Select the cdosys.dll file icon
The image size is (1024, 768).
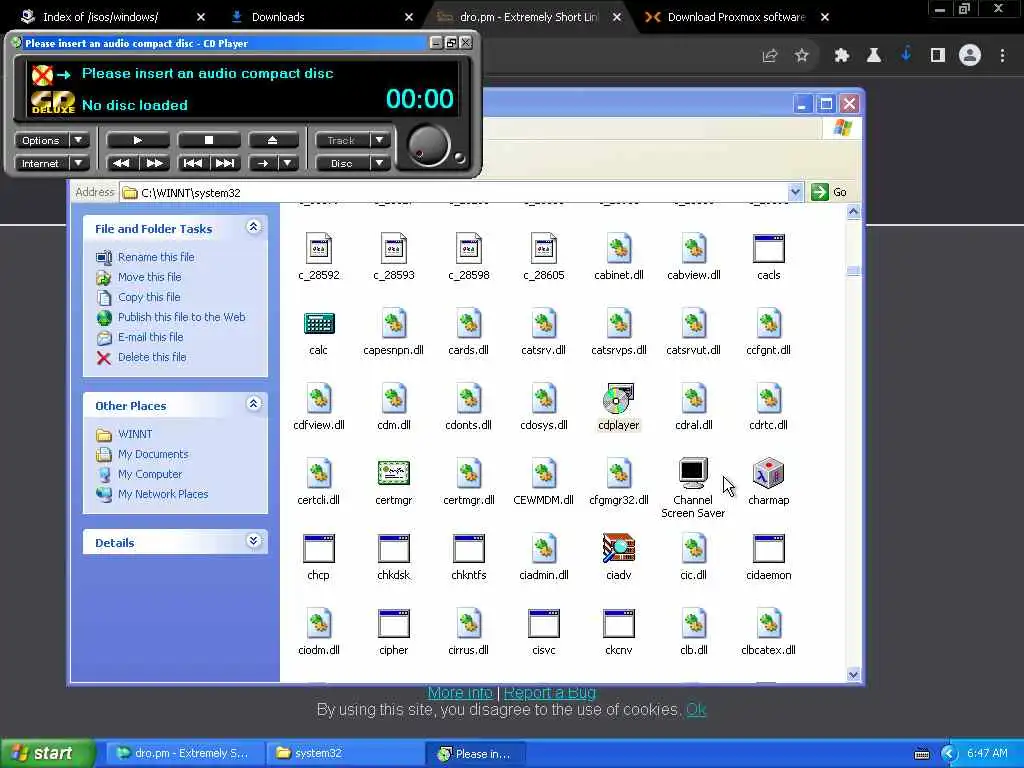click(x=543, y=399)
